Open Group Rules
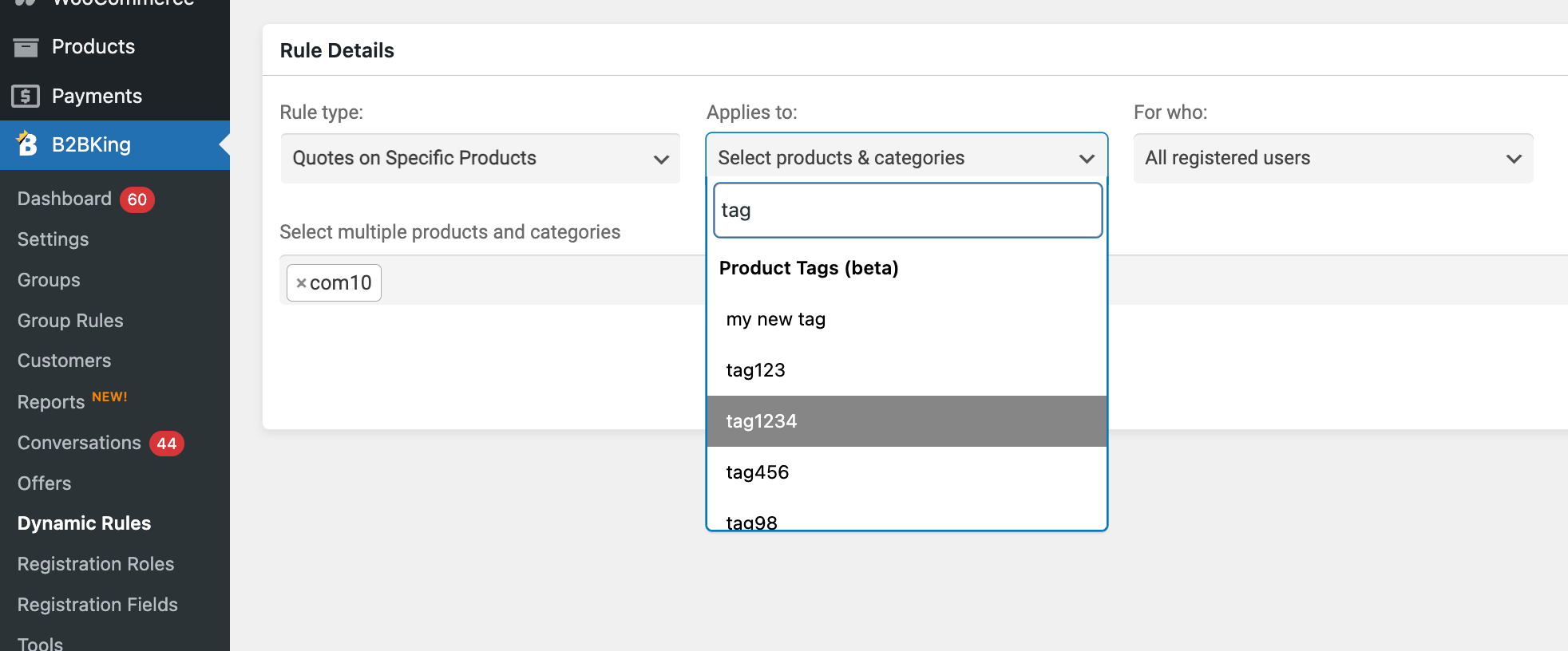The image size is (1568, 651). (x=70, y=321)
